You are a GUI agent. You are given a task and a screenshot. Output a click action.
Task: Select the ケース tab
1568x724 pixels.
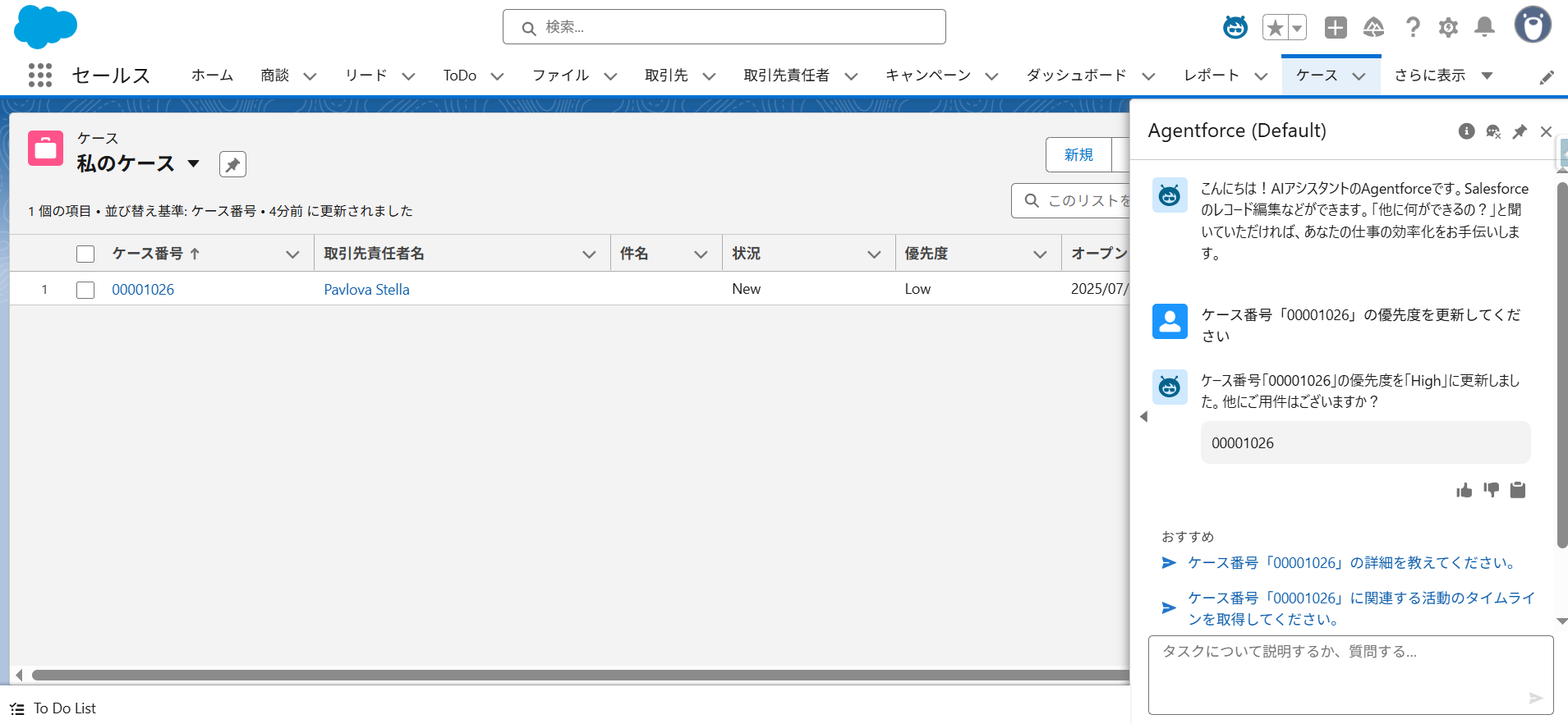[1317, 76]
